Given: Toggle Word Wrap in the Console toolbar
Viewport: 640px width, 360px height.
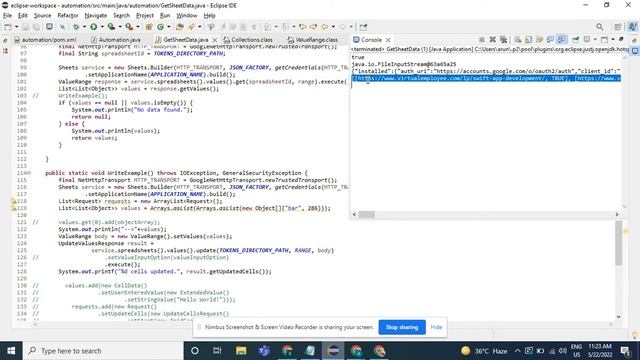Looking at the screenshot, I should pyautogui.click(x=540, y=40).
